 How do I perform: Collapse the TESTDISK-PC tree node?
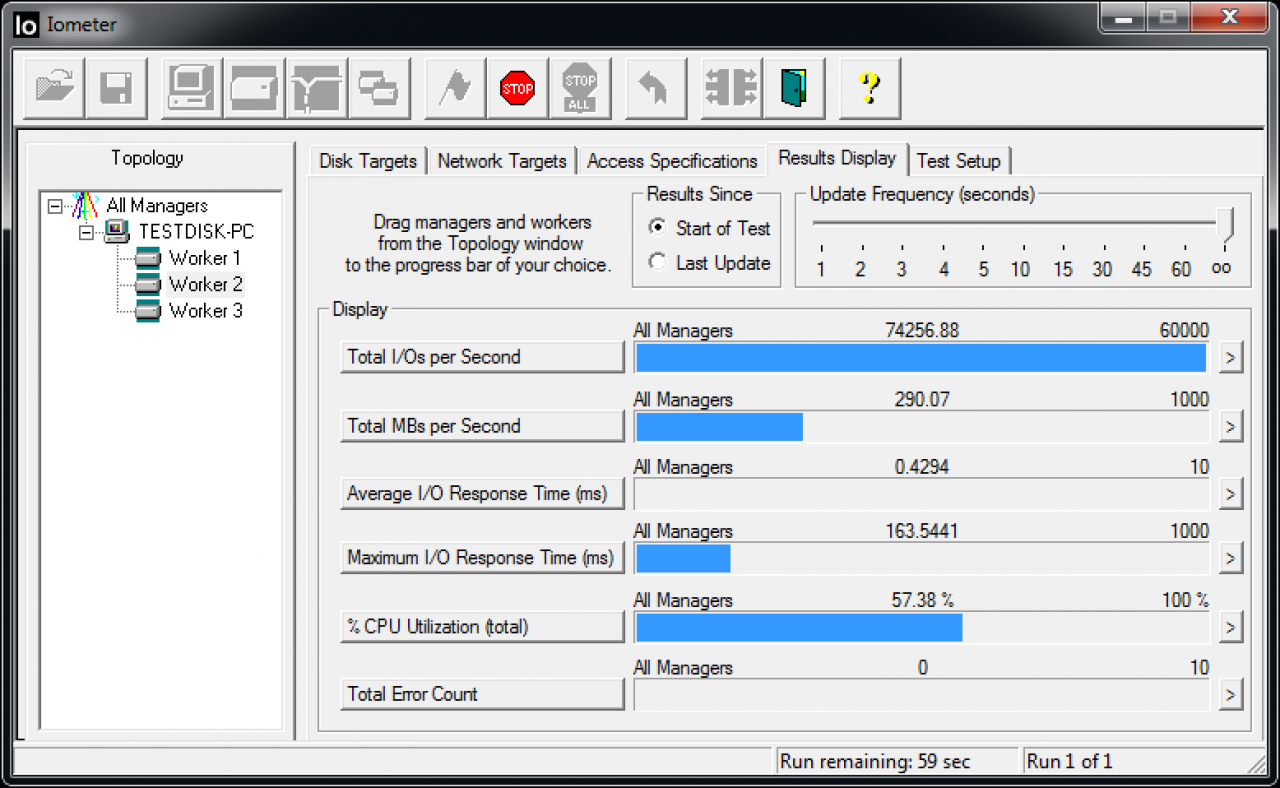pyautogui.click(x=87, y=232)
